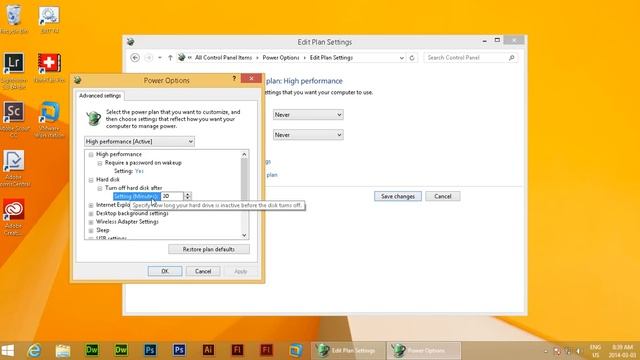
Task: Click Cancel in Power Options dialog
Action: (203, 271)
